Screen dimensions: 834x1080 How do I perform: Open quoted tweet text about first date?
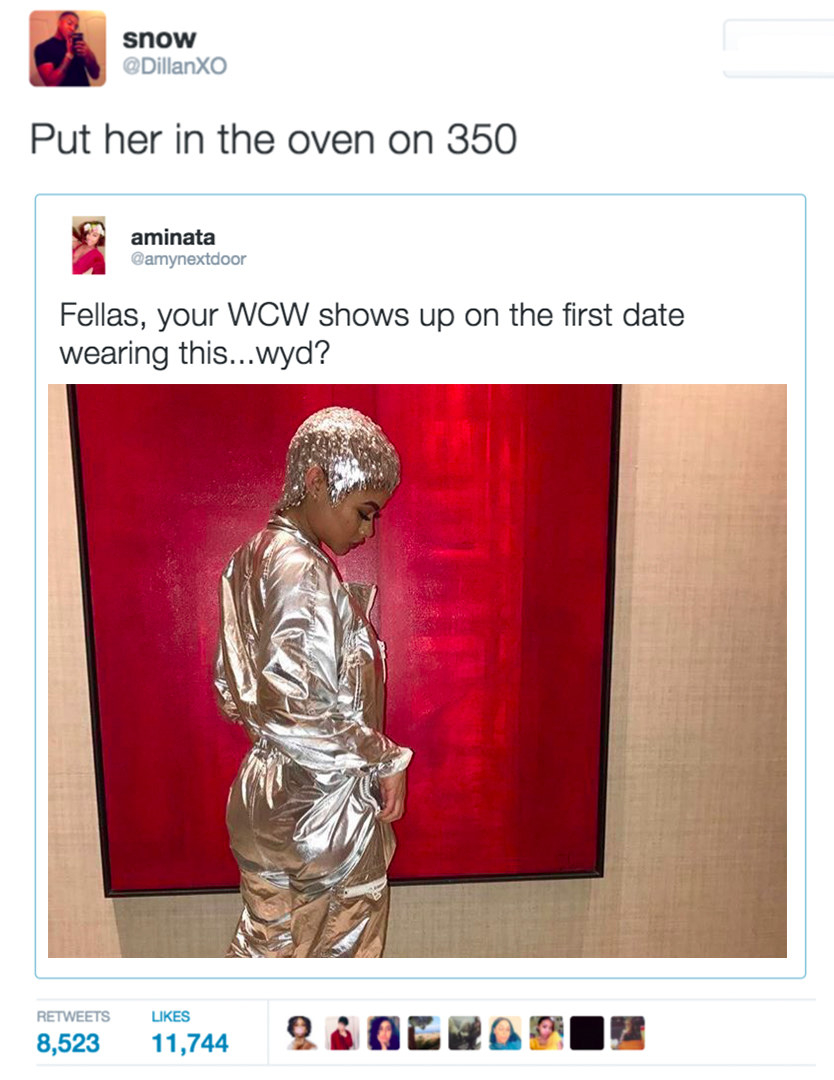tap(372, 334)
